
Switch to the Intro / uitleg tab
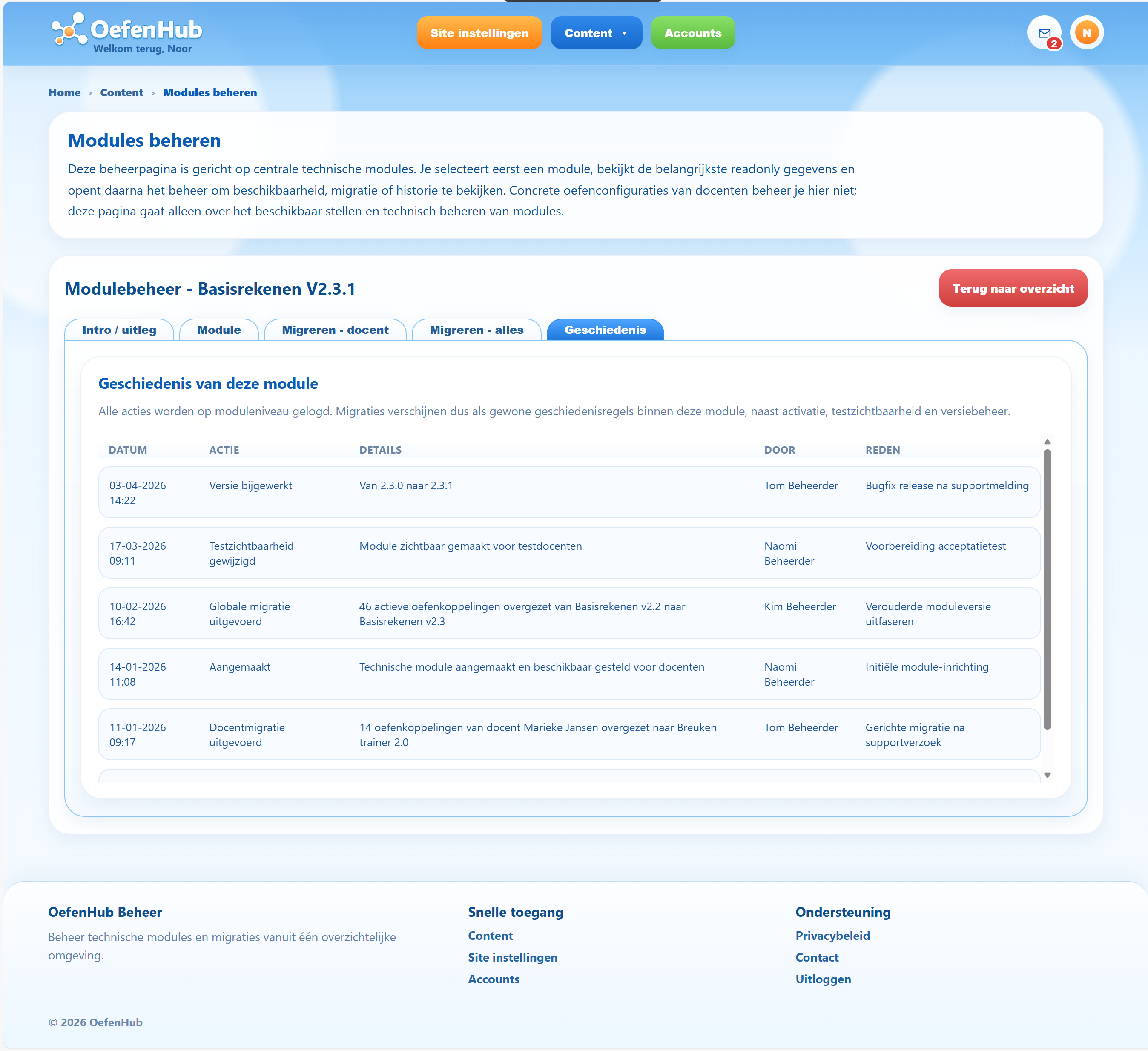[119, 330]
